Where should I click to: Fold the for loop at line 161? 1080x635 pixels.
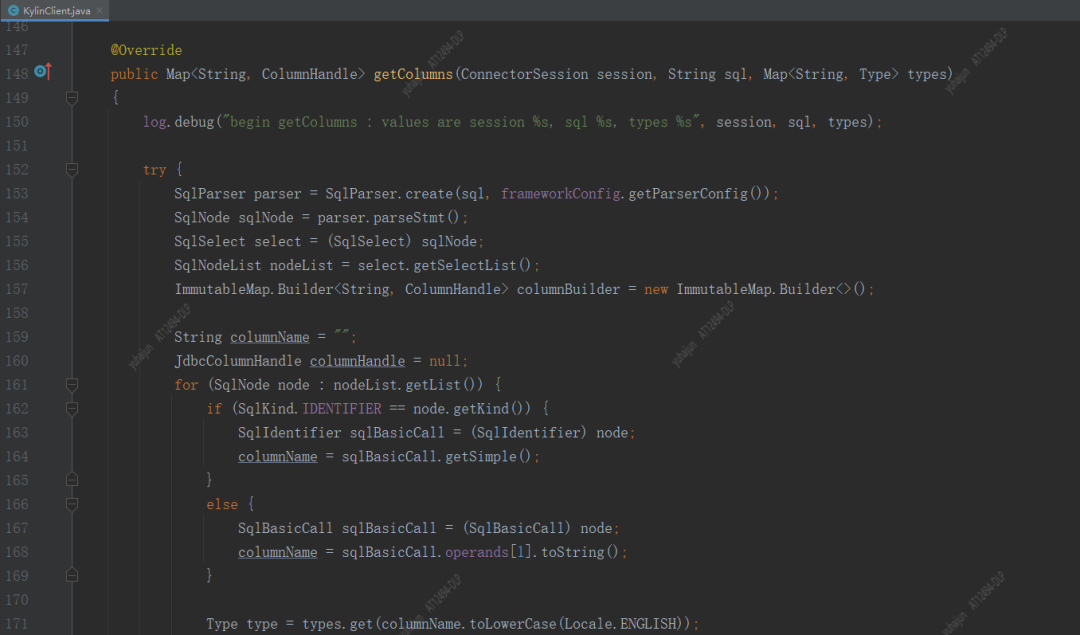[72, 385]
